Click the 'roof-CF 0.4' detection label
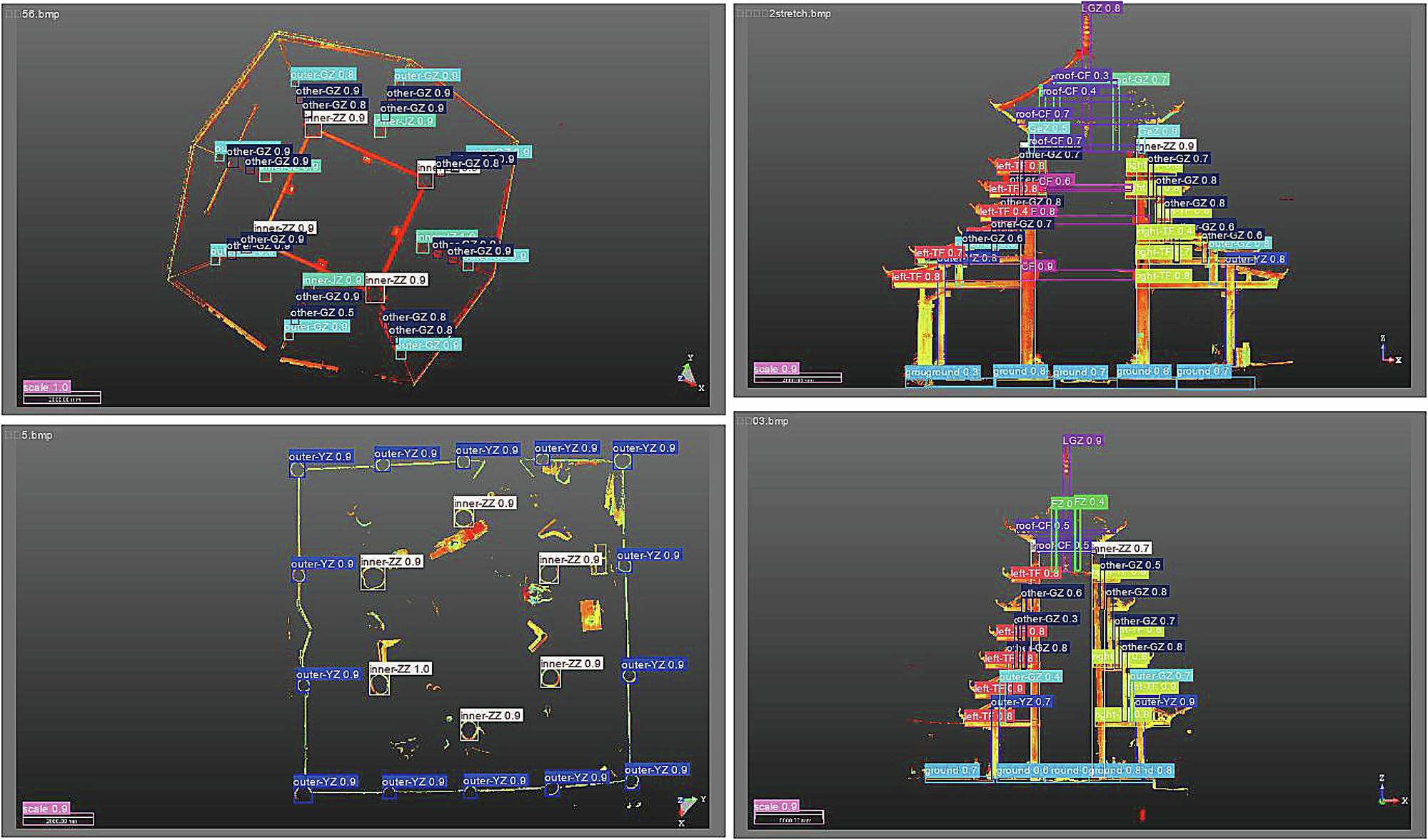Viewport: 1428px width, 840px height. 1068,91
